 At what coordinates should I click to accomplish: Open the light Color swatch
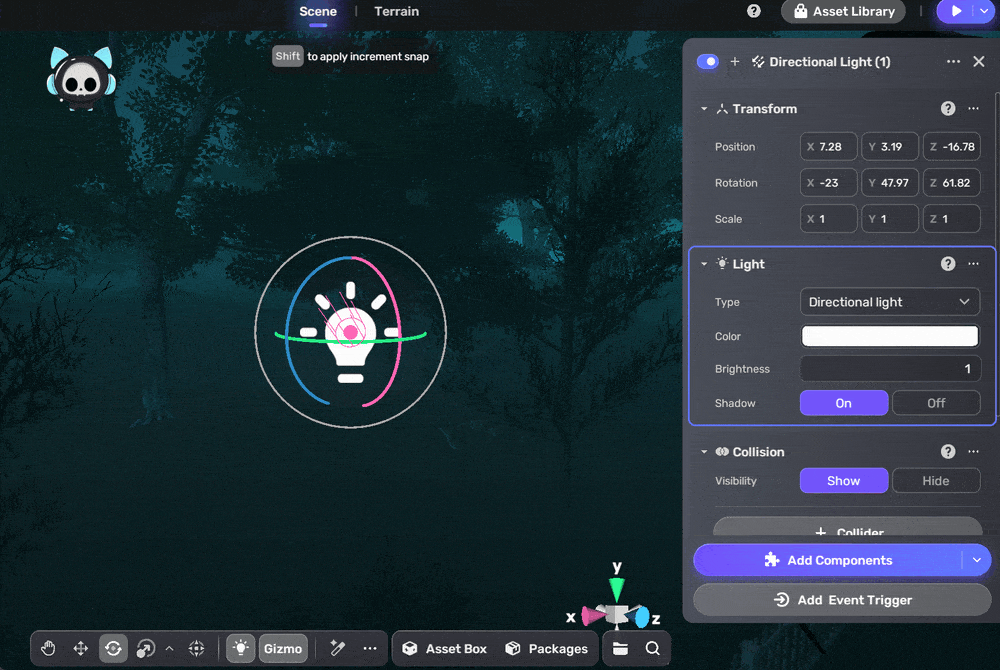pos(889,337)
